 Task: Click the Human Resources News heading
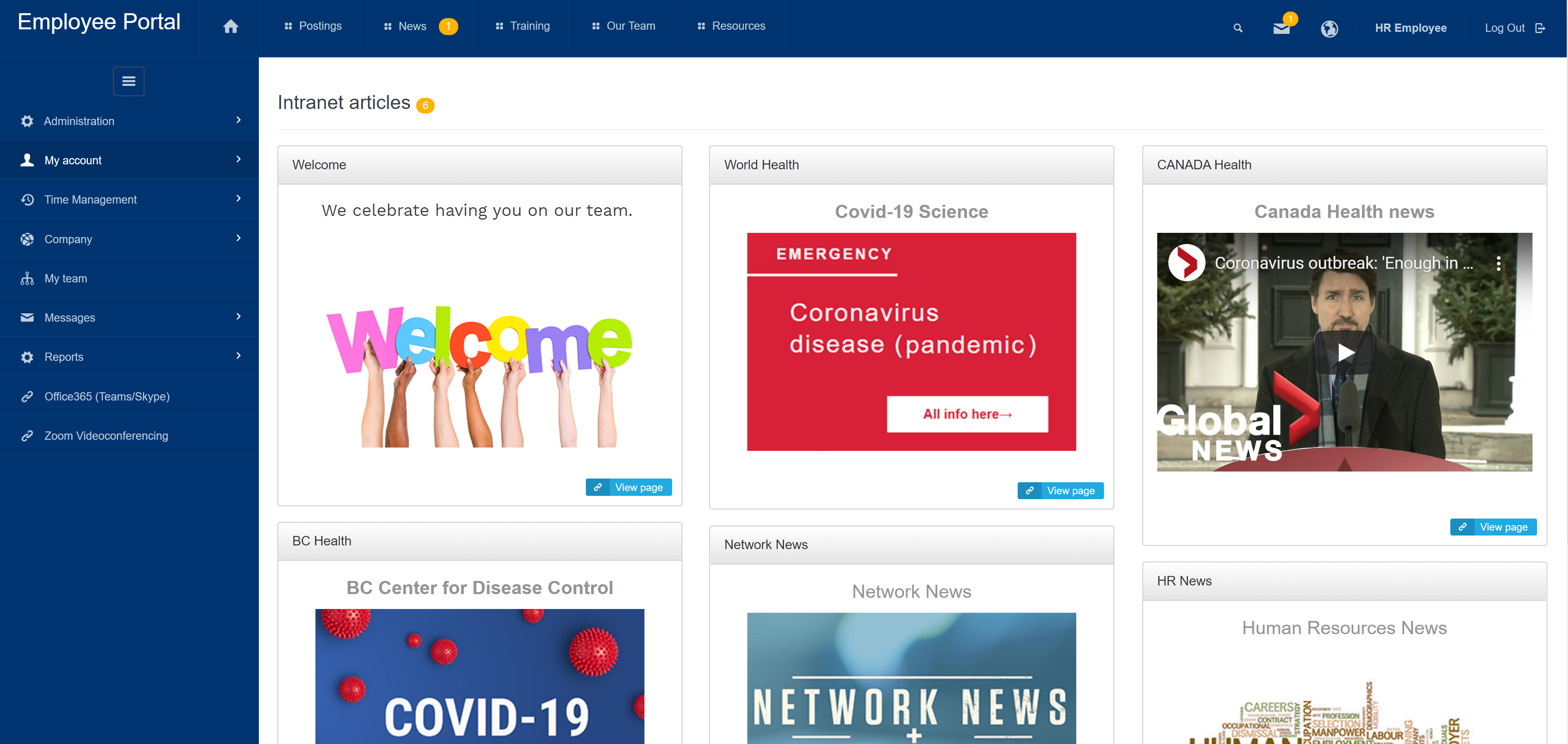click(x=1344, y=628)
